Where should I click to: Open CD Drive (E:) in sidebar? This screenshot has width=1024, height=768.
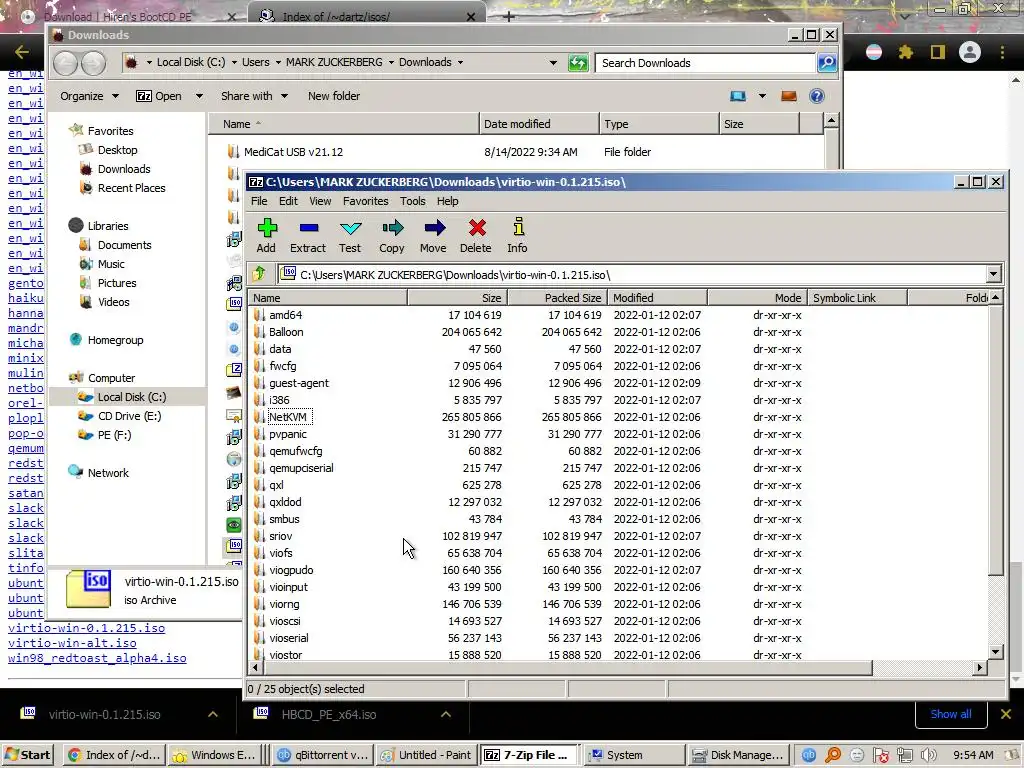point(129,416)
